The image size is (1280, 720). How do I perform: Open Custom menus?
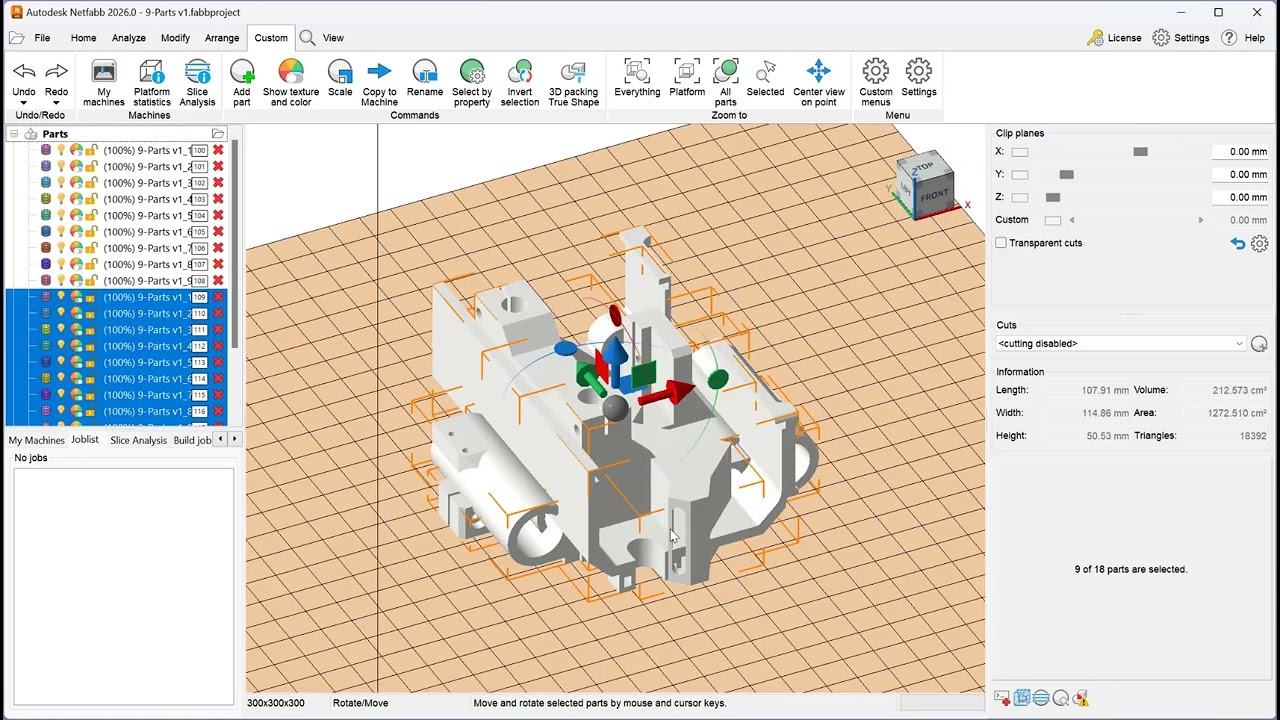click(876, 82)
